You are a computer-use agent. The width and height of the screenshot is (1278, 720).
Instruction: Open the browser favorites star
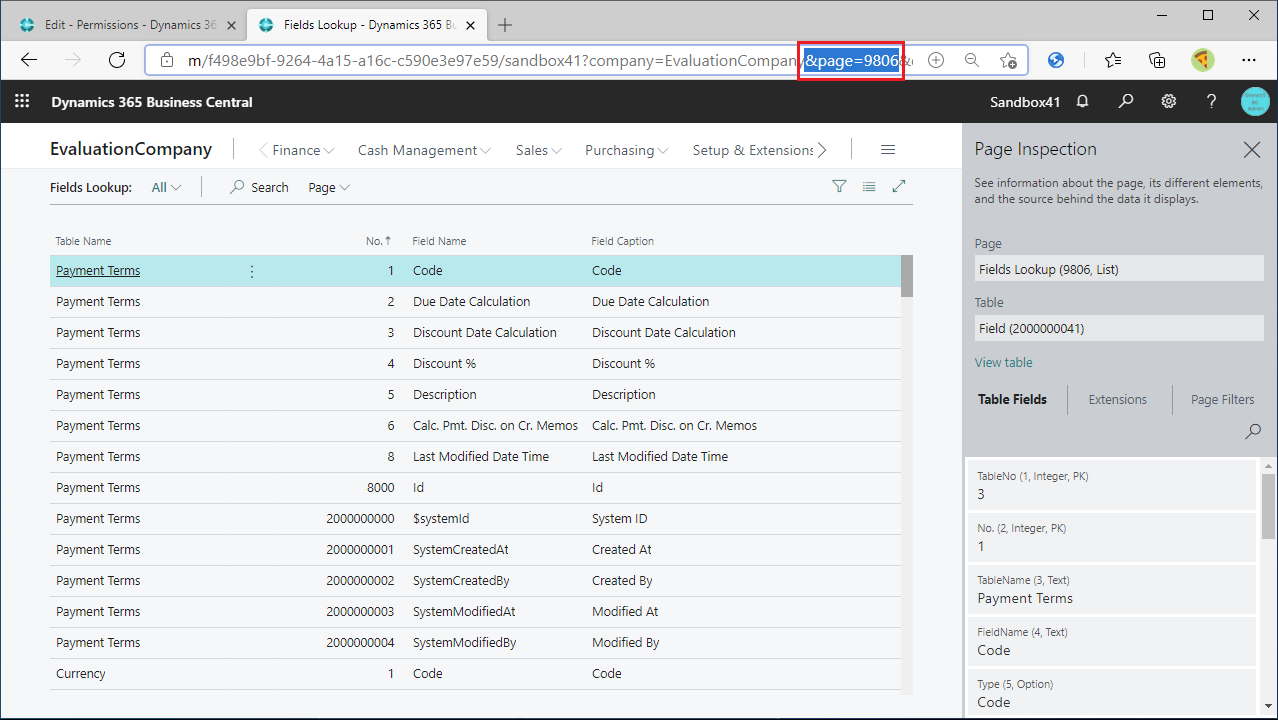tap(1112, 60)
